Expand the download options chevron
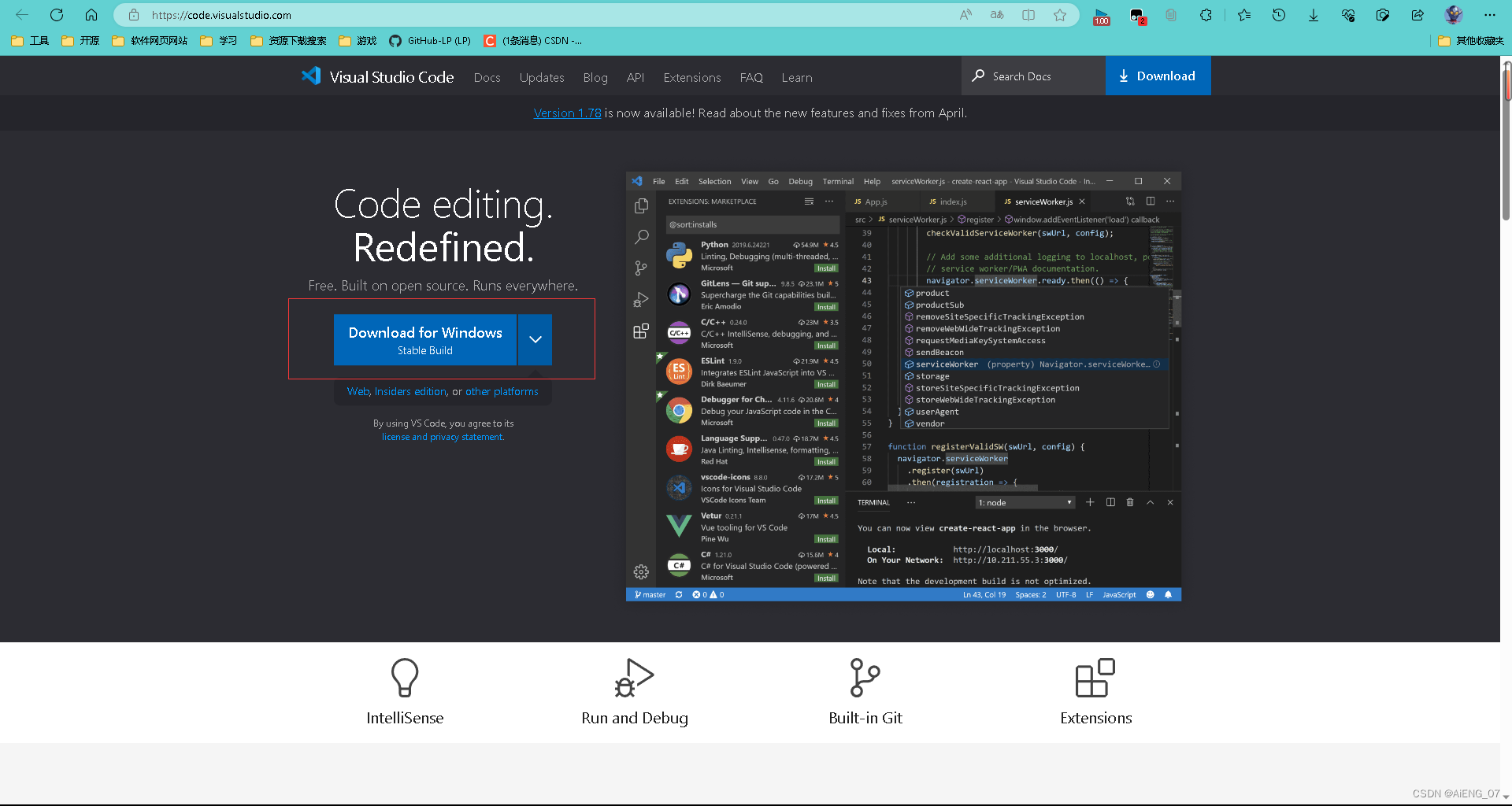Screen dimensions: 1512x806 coord(535,339)
